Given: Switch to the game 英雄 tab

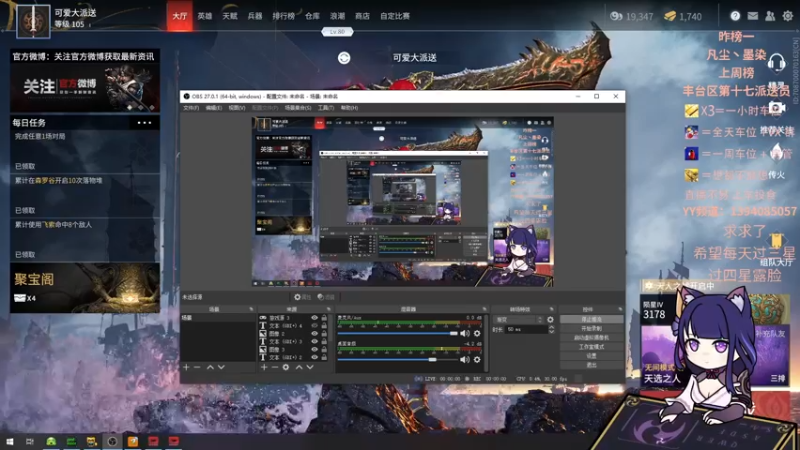Looking at the screenshot, I should tap(205, 16).
